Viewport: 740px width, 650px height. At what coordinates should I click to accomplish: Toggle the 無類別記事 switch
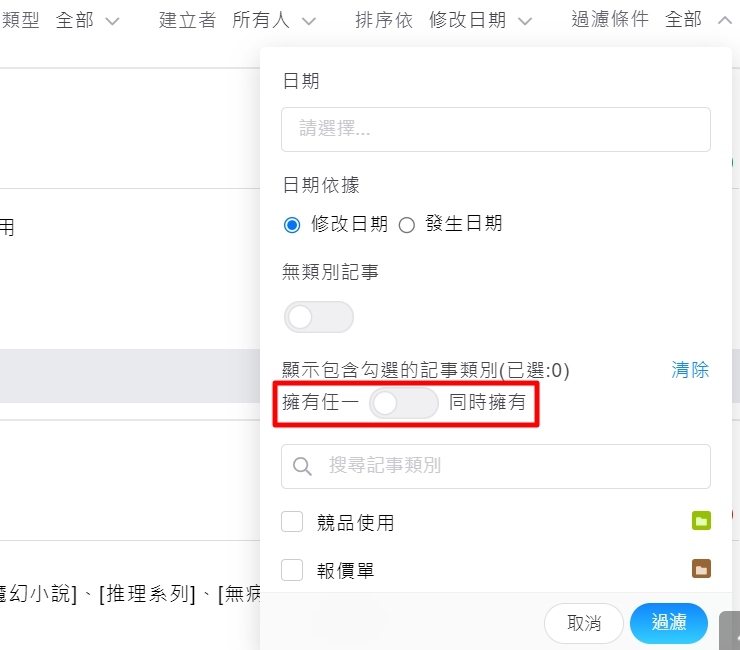coord(319,317)
